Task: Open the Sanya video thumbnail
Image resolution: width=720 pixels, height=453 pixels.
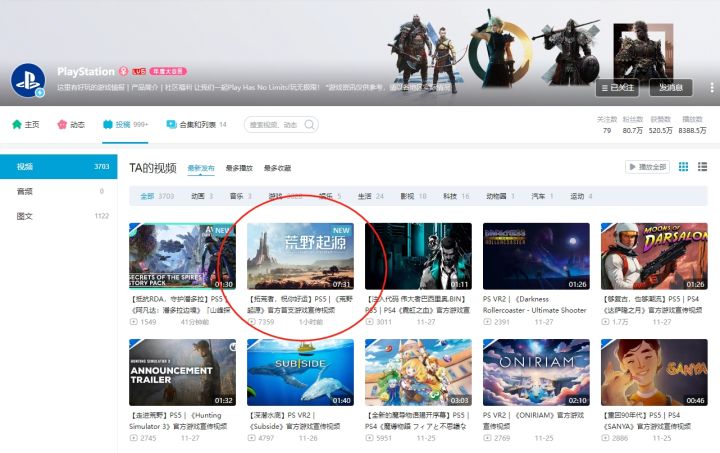Action: (x=654, y=372)
